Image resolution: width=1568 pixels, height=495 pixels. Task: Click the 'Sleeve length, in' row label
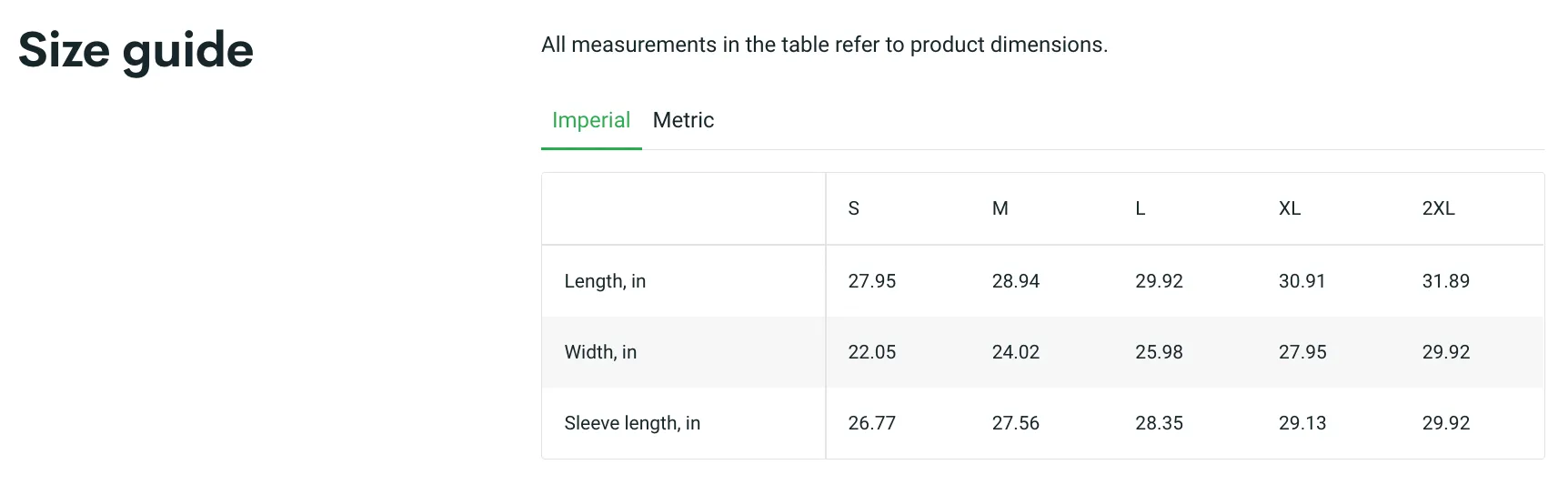click(632, 423)
